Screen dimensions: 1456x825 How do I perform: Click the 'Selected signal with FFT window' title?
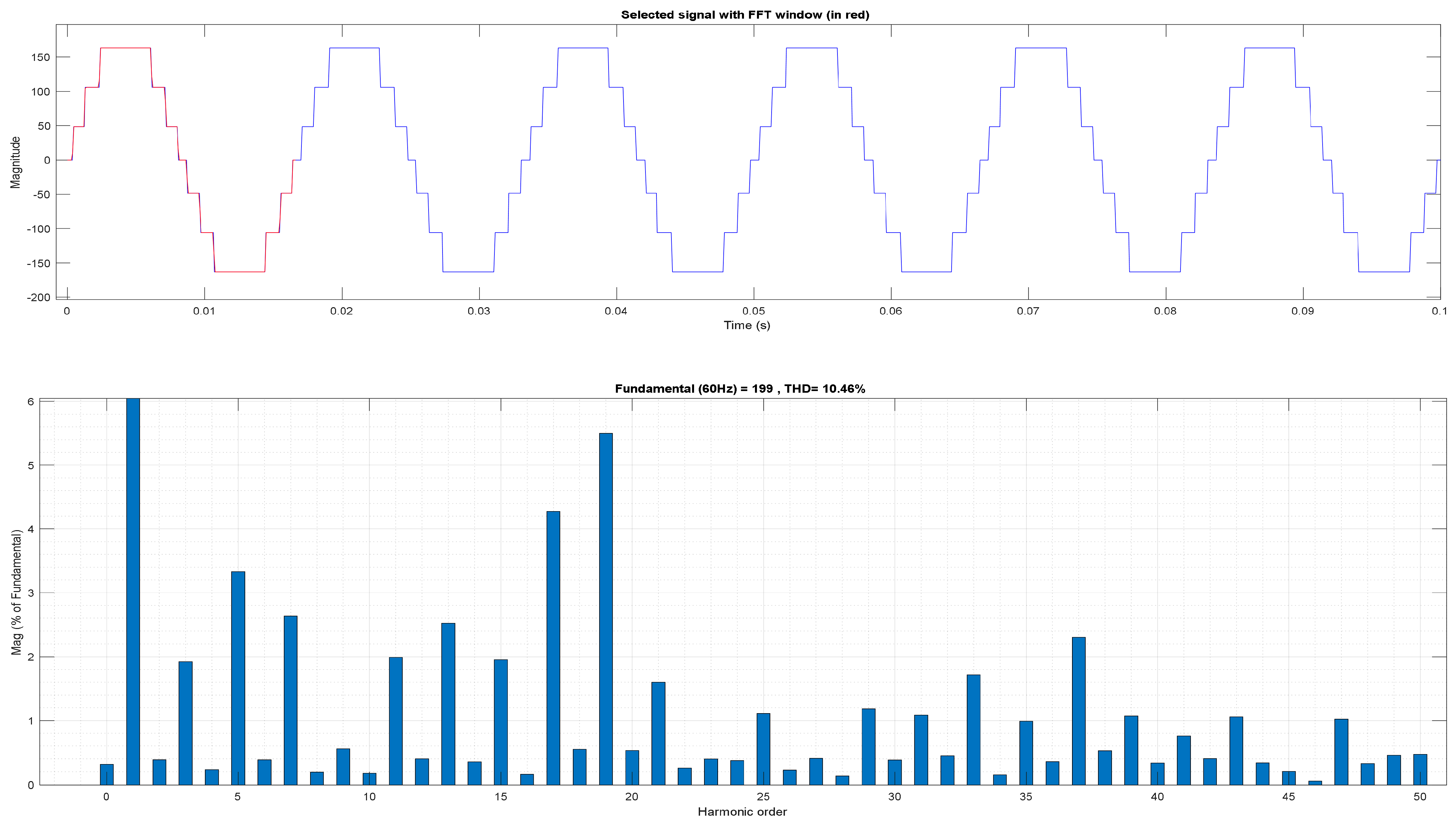(x=745, y=15)
